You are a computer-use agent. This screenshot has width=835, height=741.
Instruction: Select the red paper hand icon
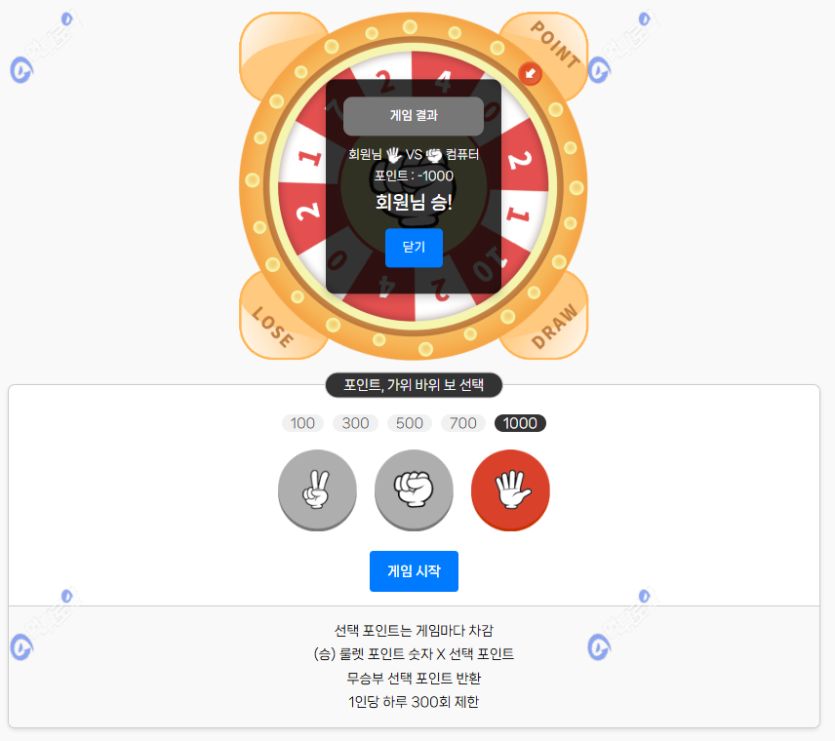tap(510, 490)
